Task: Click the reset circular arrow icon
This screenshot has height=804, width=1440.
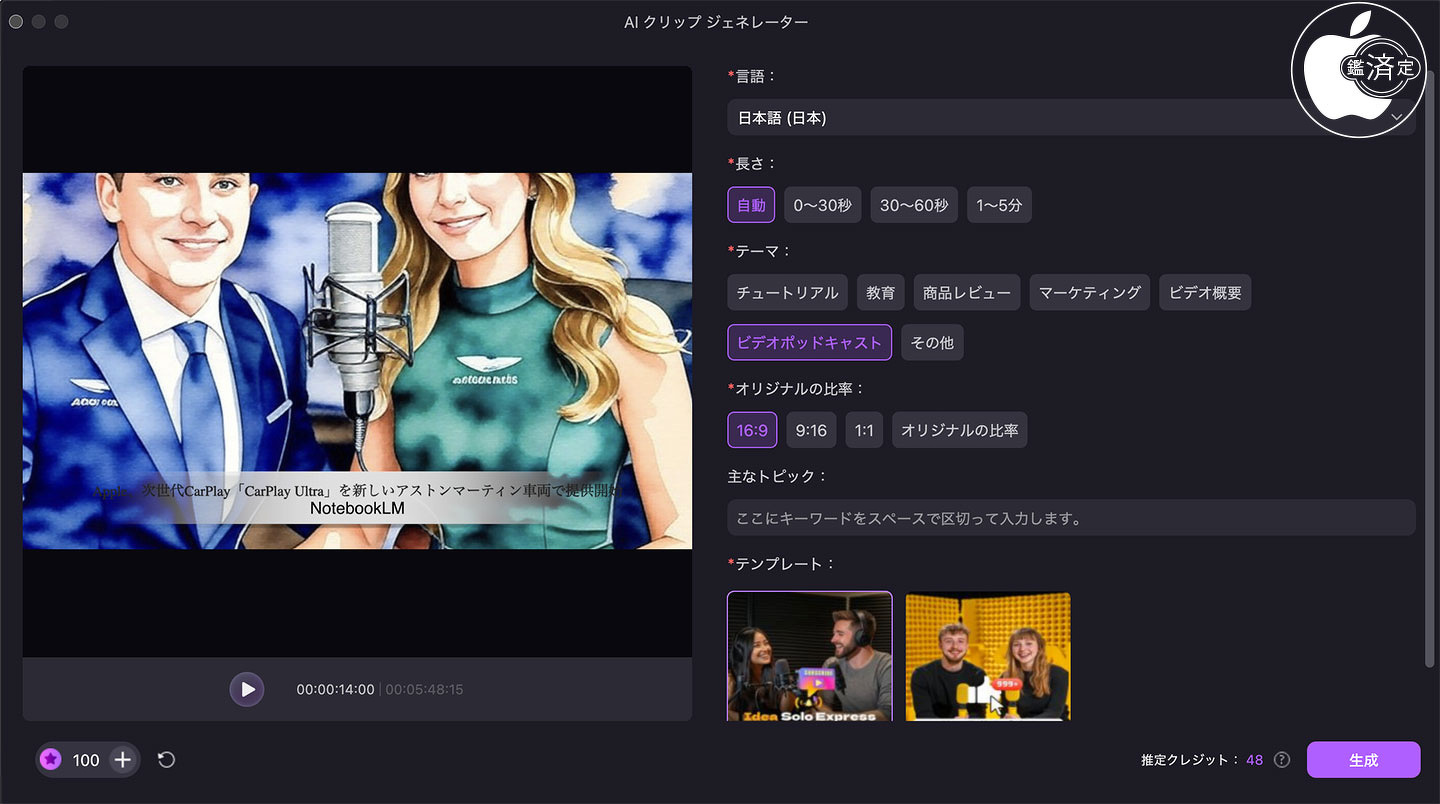Action: [x=167, y=760]
